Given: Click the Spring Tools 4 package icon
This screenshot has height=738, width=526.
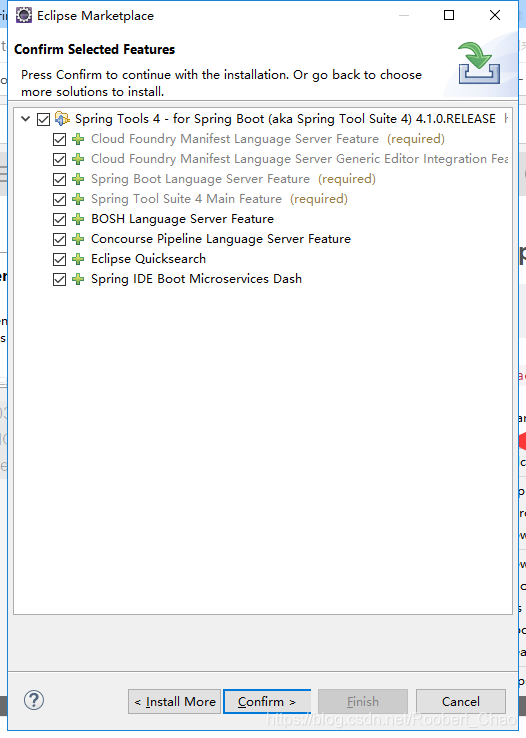Looking at the screenshot, I should click(x=62, y=119).
